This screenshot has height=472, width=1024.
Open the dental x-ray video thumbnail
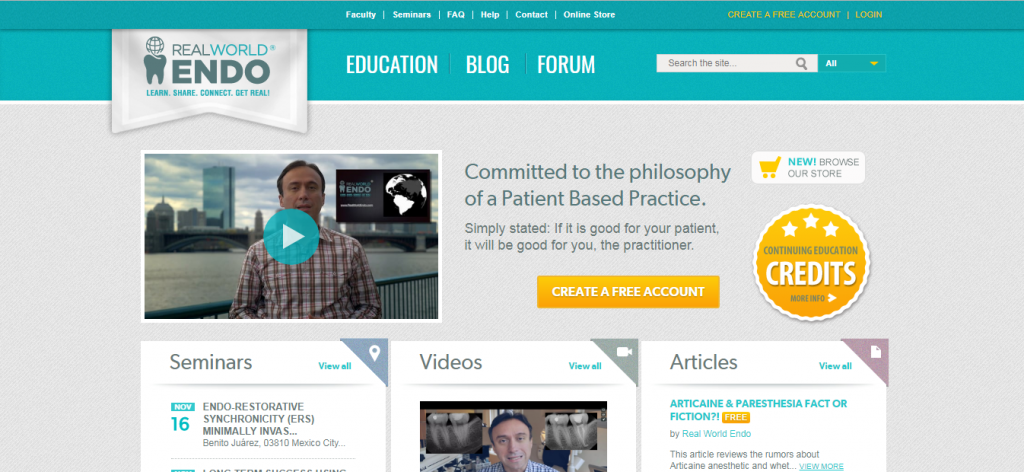(x=513, y=436)
